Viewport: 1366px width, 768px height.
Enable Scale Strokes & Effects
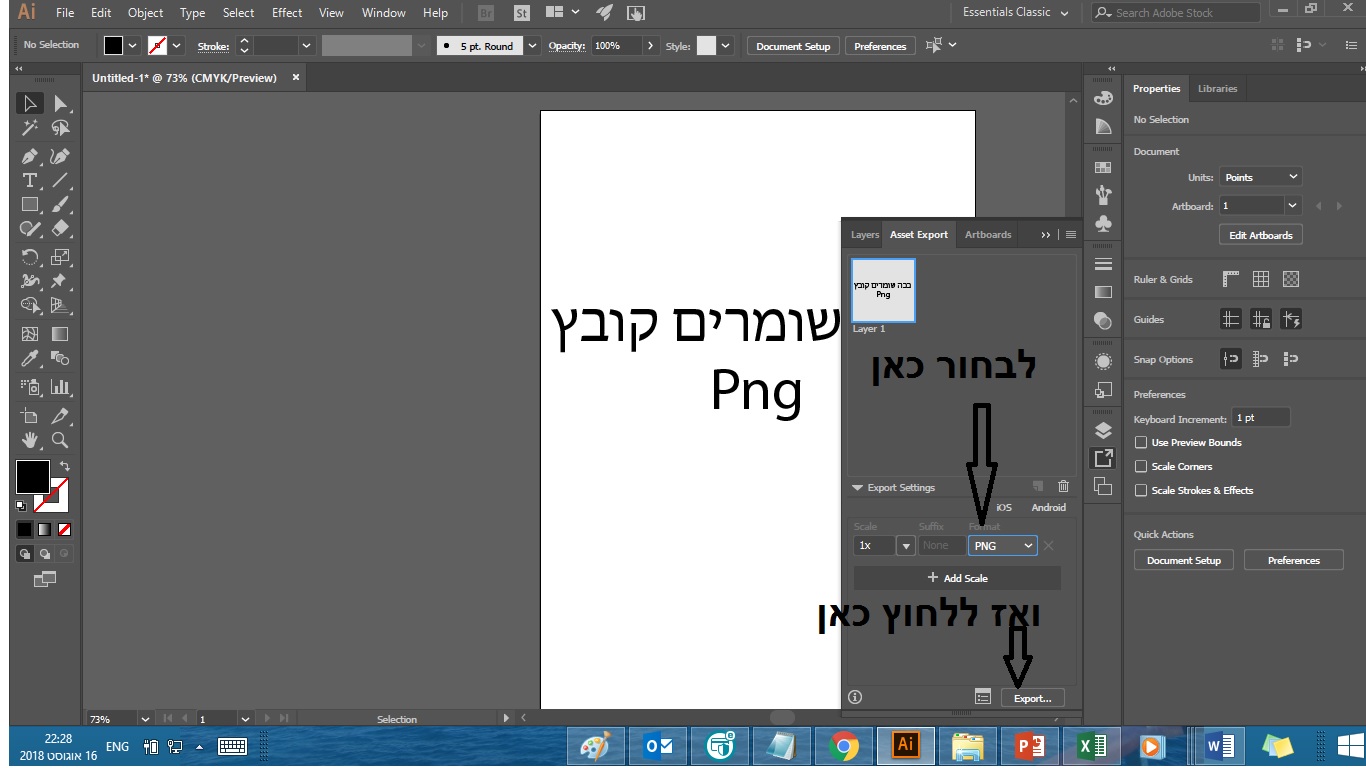point(1141,490)
